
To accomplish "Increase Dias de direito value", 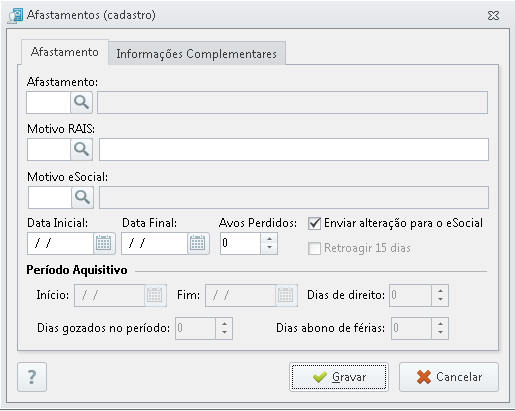I will pyautogui.click(x=440, y=291).
